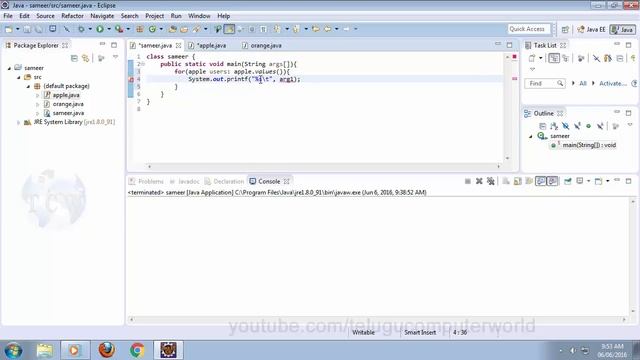The width and height of the screenshot is (640, 360).
Task: Click the All working set link
Action: point(582,83)
